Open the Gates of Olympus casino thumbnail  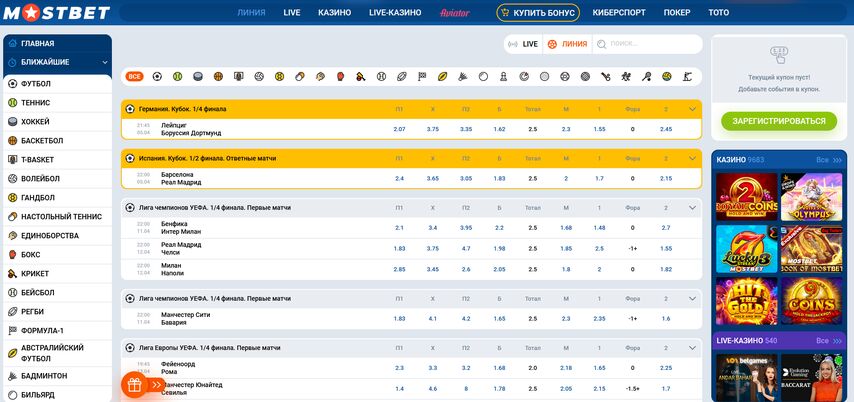point(811,197)
